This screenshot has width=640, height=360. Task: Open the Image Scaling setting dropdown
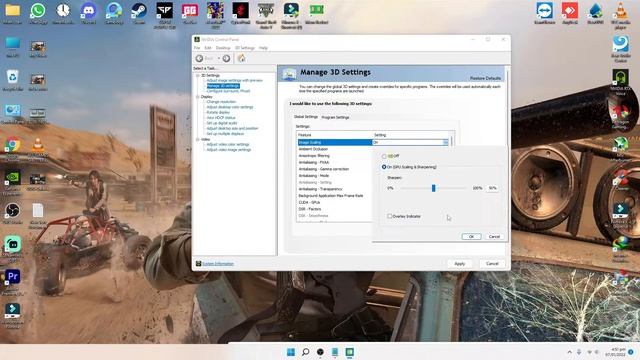(445, 142)
